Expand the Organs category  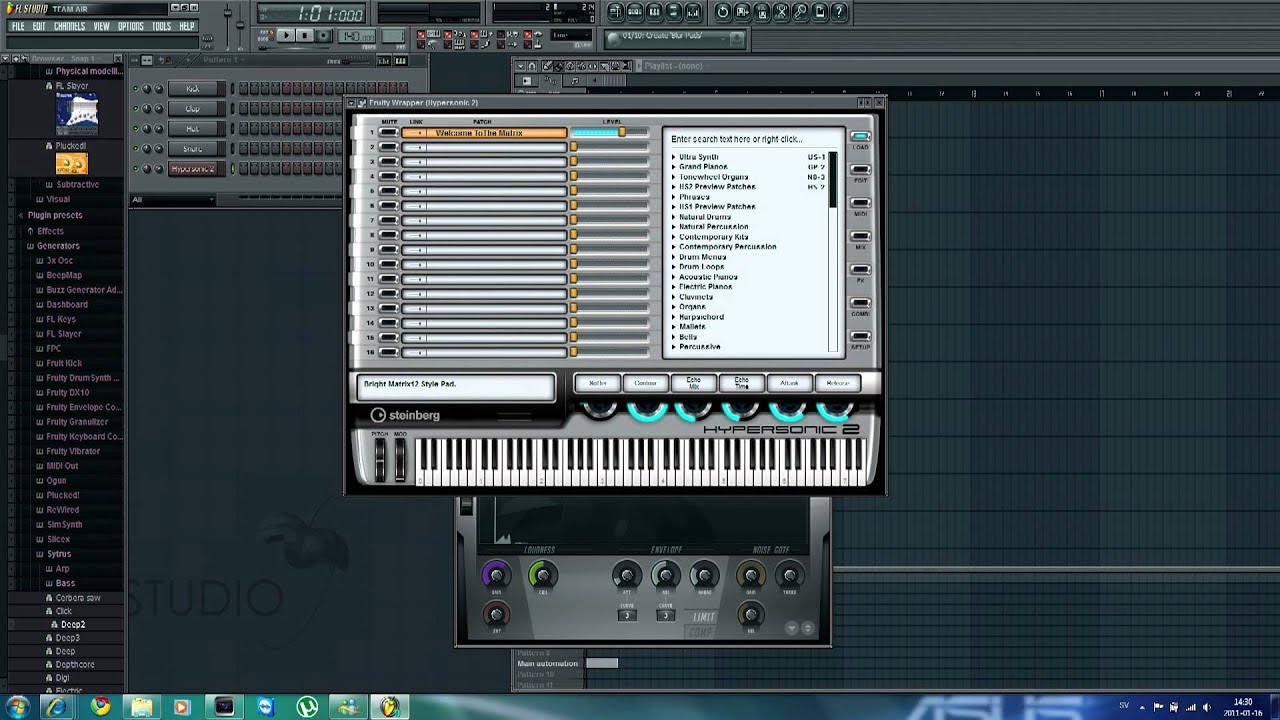coord(674,307)
